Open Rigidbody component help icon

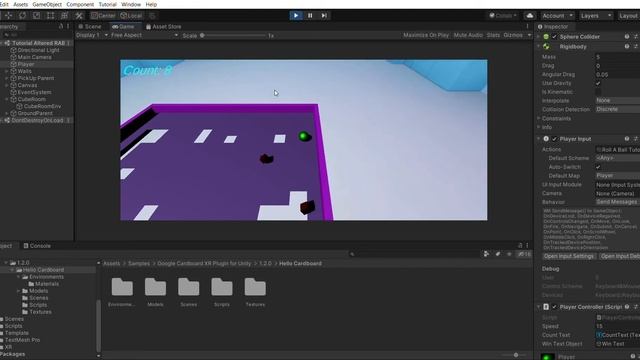pyautogui.click(x=627, y=47)
